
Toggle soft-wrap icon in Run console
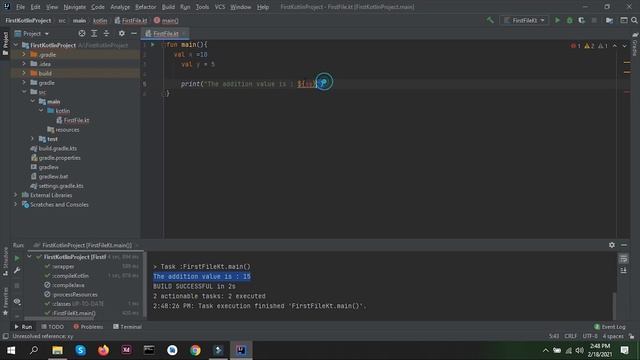click(623, 259)
